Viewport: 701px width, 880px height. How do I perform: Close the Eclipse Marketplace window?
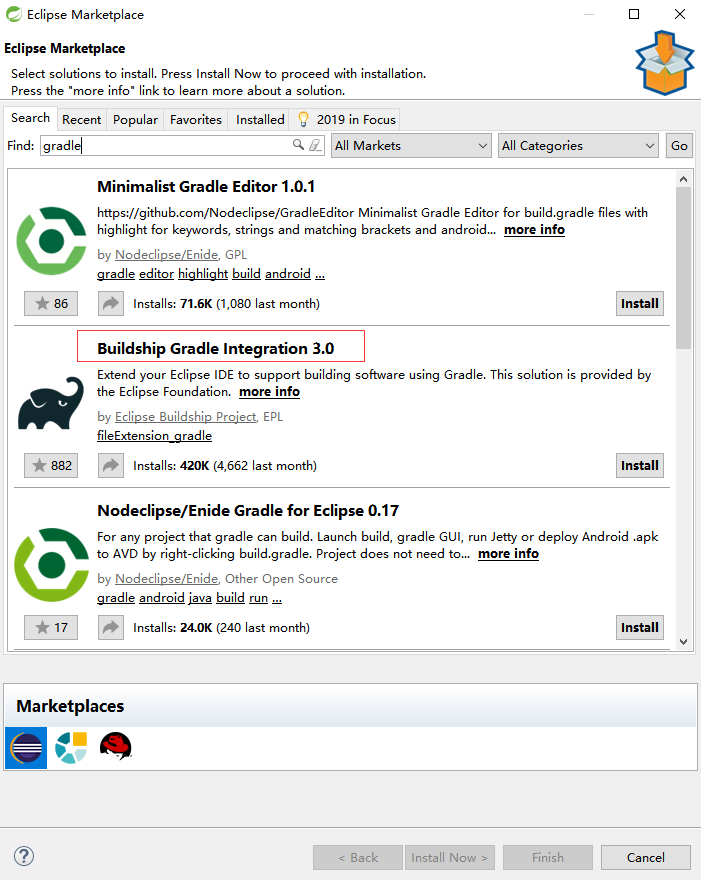coord(680,14)
